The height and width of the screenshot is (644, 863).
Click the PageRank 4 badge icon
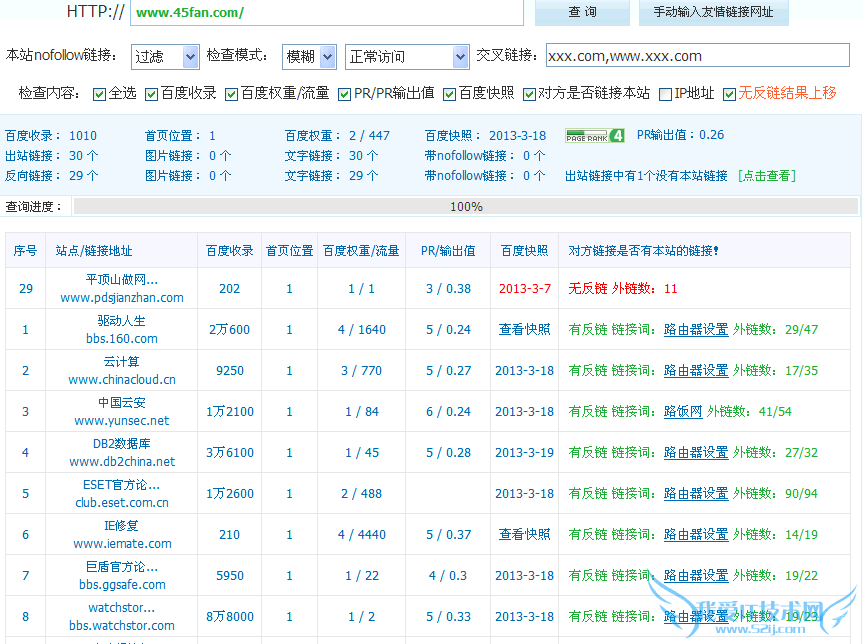pyautogui.click(x=595, y=136)
